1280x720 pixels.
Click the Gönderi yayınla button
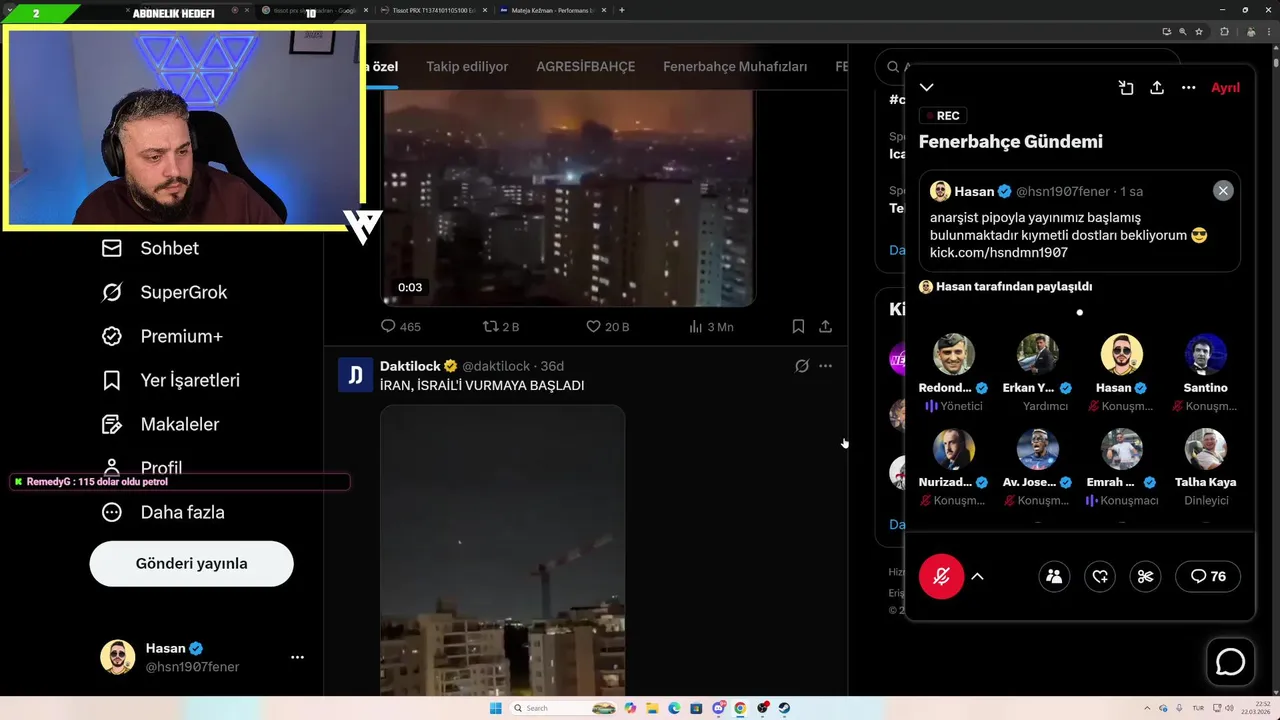191,563
